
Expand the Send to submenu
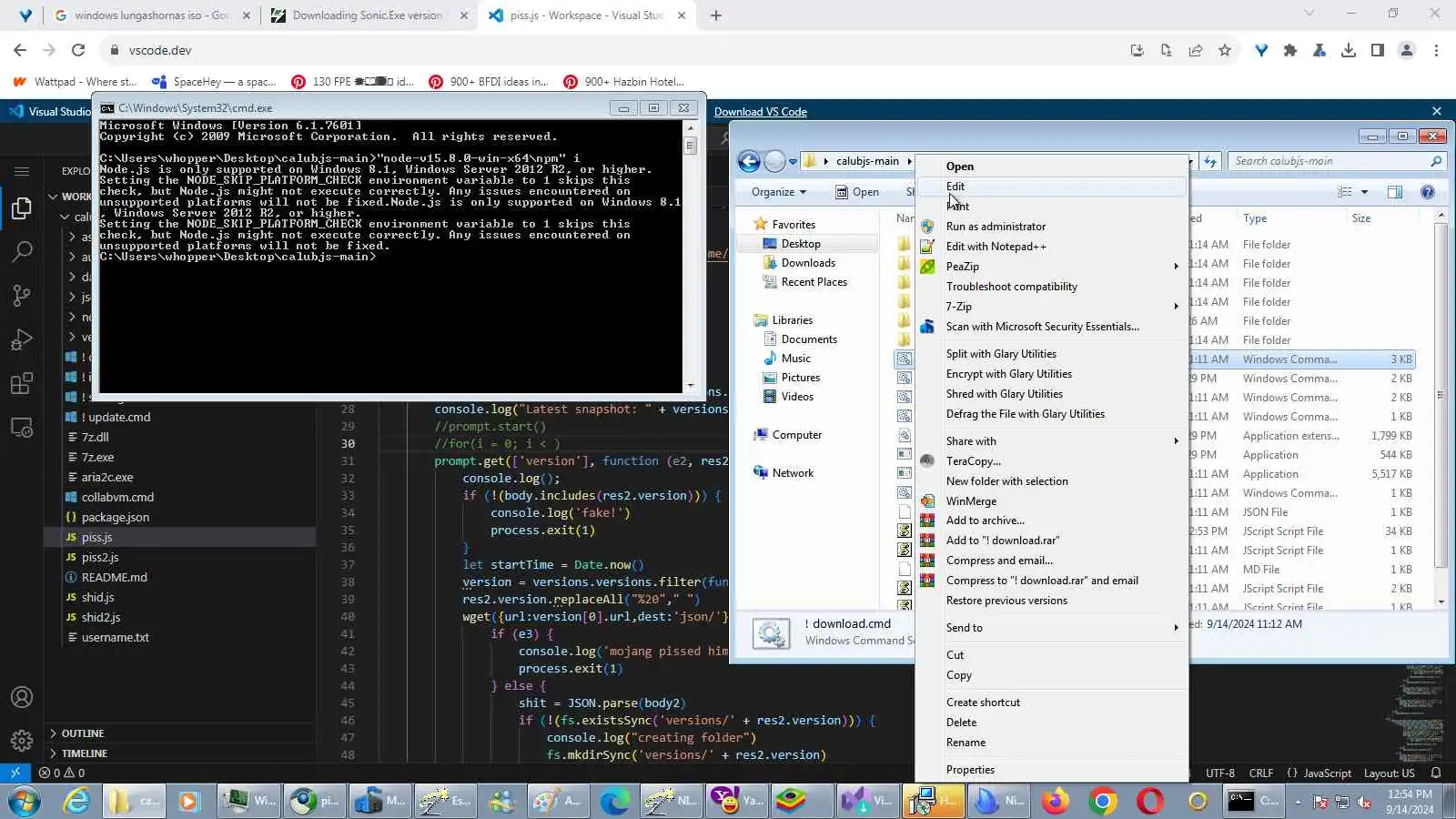tap(1053, 628)
